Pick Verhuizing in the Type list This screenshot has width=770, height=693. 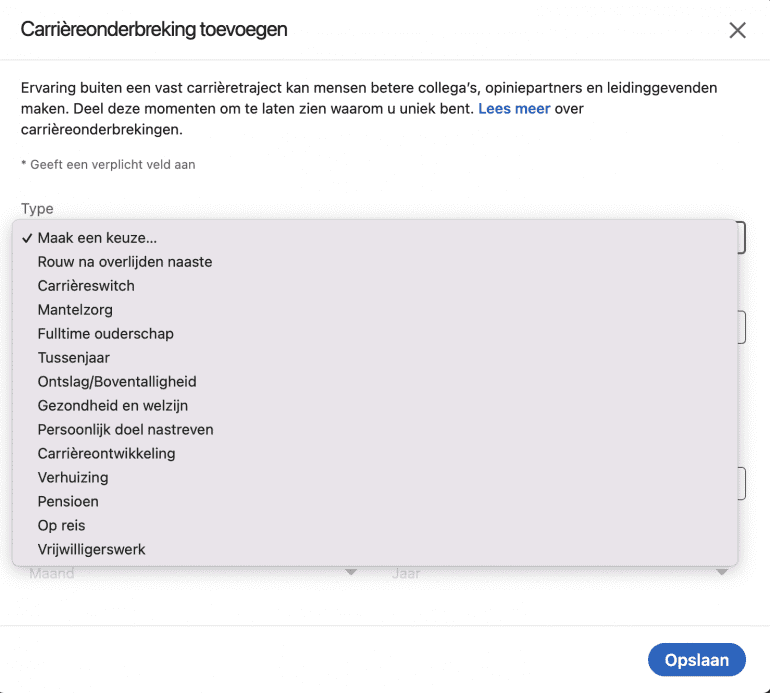click(x=375, y=478)
